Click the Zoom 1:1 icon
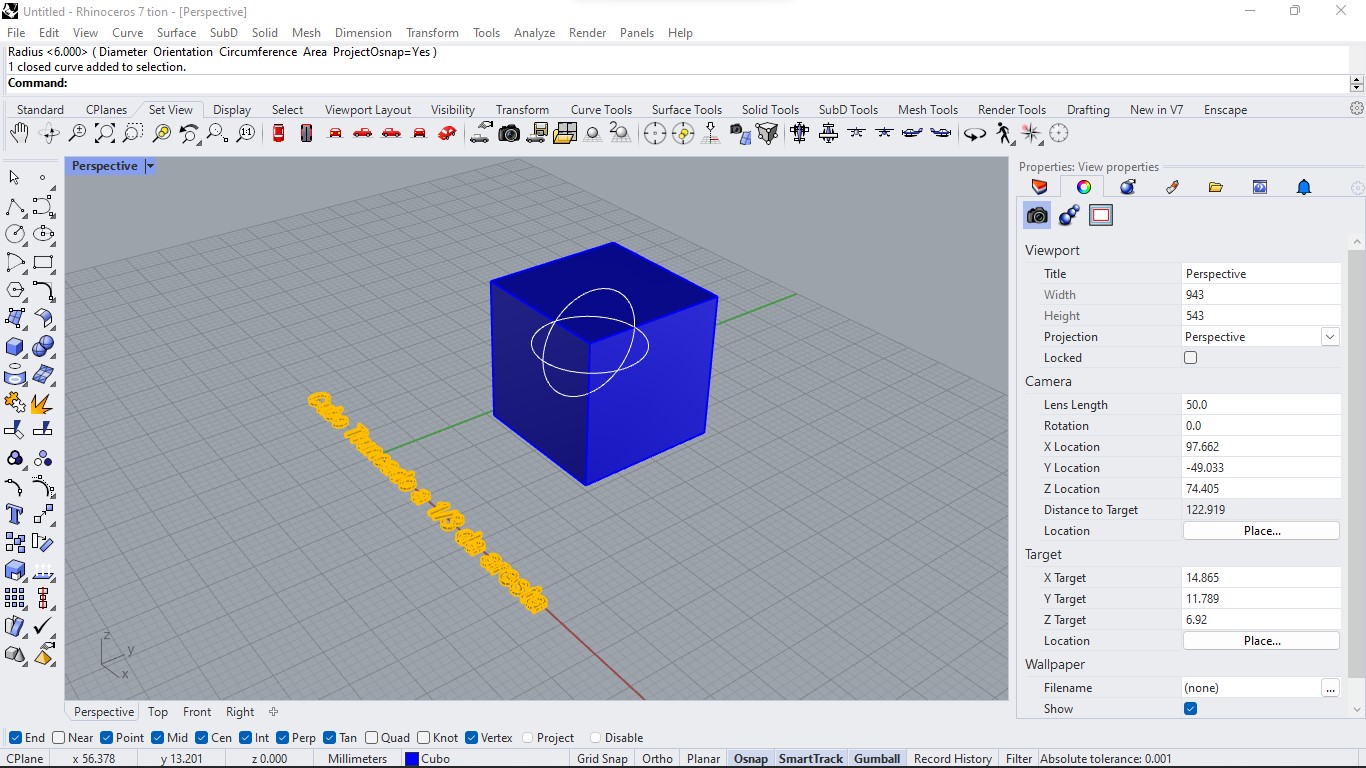Screen dimensions: 1366x768 click(x=245, y=133)
